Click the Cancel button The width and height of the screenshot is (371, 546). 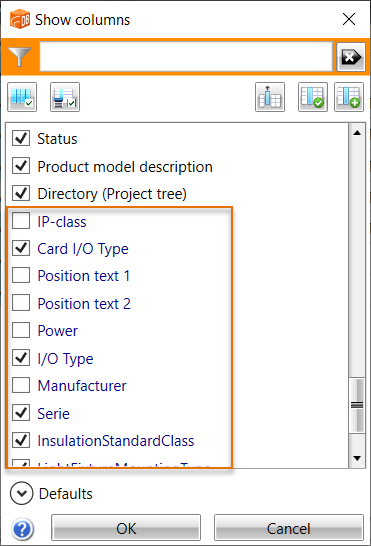(x=289, y=528)
